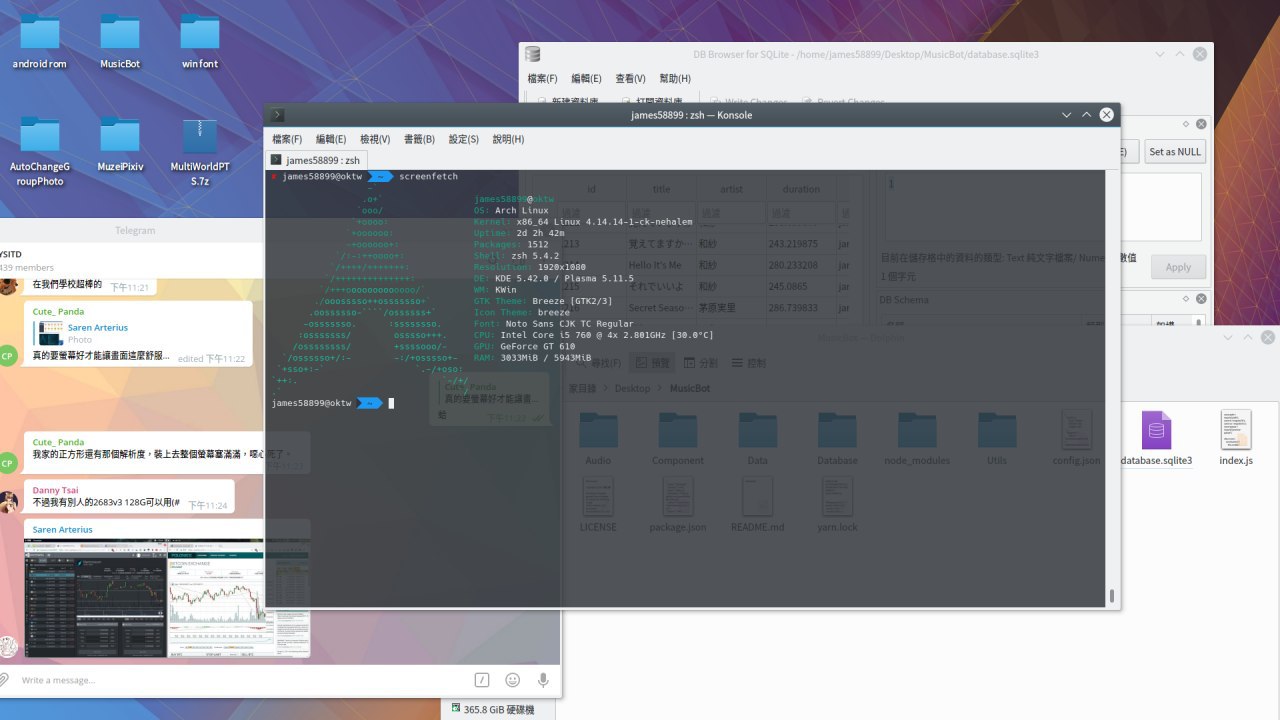Open DB Browser 查看(V) menu
Screen dimensions: 1280x720
(x=630, y=78)
